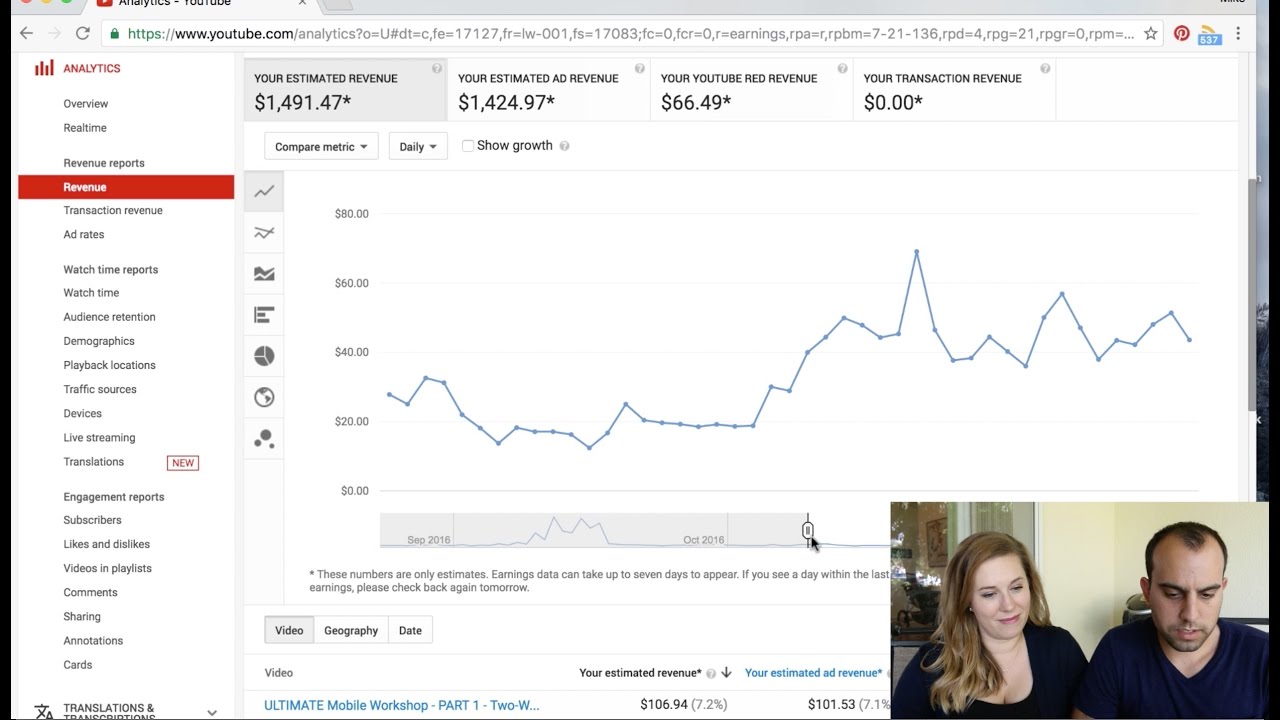Open Devices report
1280x720 pixels.
point(83,413)
